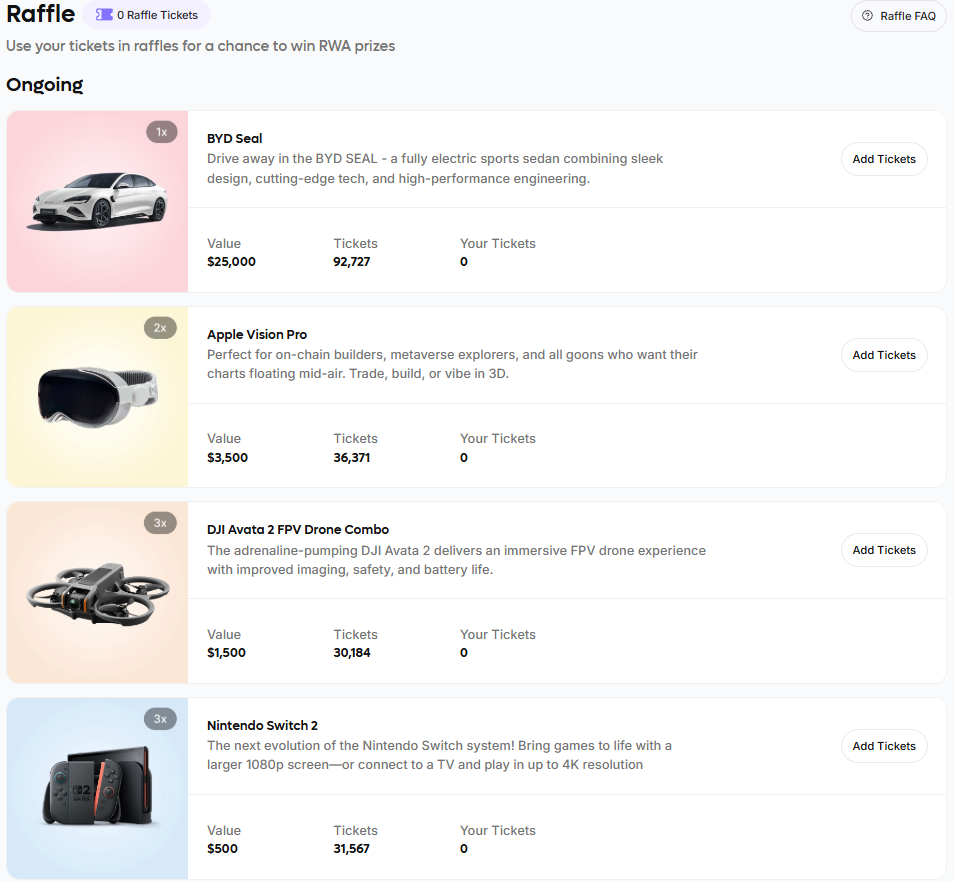Click the Ongoing section heading
The image size is (955, 881).
pyautogui.click(x=44, y=85)
